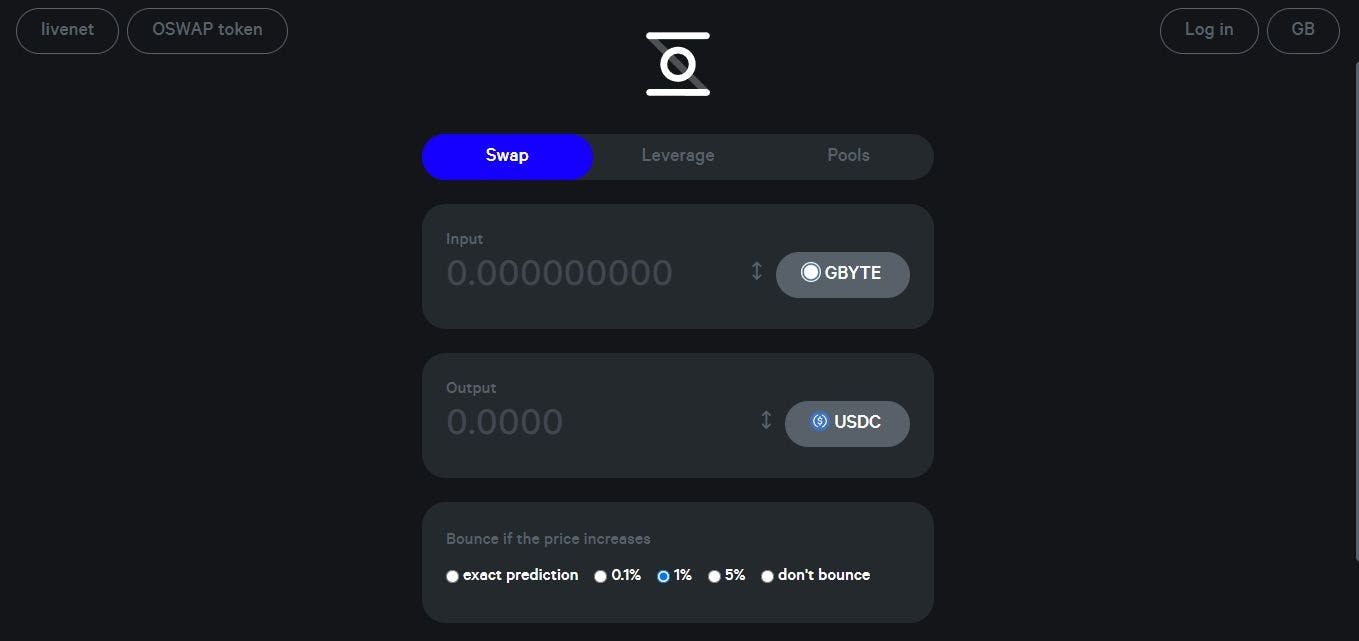This screenshot has height=641, width=1359.
Task: Open the GB language selector
Action: pos(1302,30)
